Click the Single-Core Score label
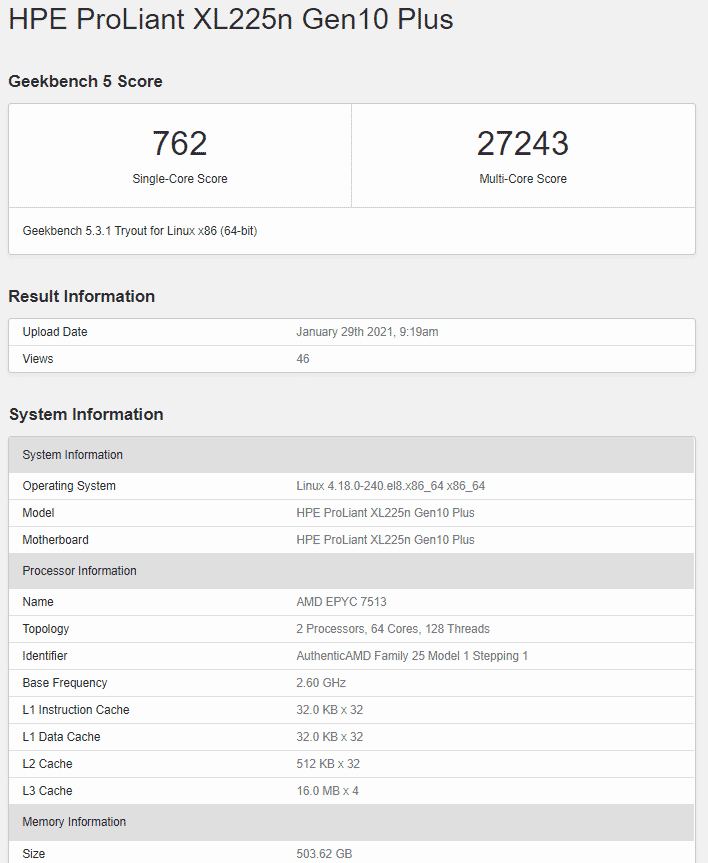The width and height of the screenshot is (708, 863). pos(179,179)
